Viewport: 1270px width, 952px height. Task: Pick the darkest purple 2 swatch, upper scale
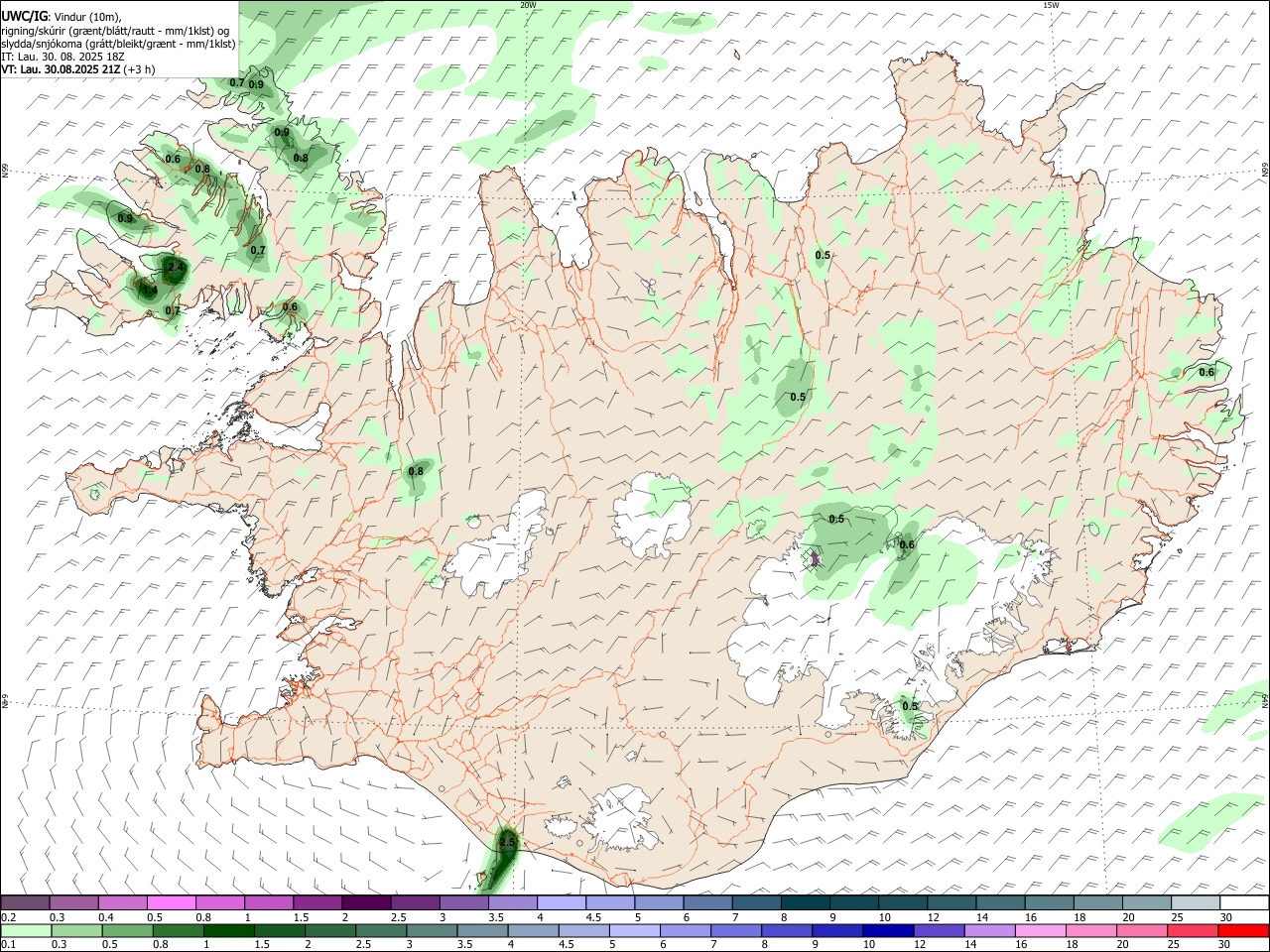coord(366,902)
